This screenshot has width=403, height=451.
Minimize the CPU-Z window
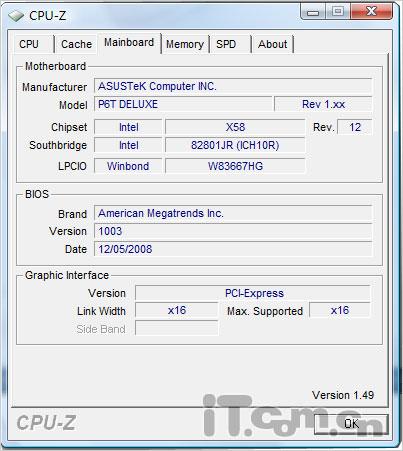(x=313, y=12)
